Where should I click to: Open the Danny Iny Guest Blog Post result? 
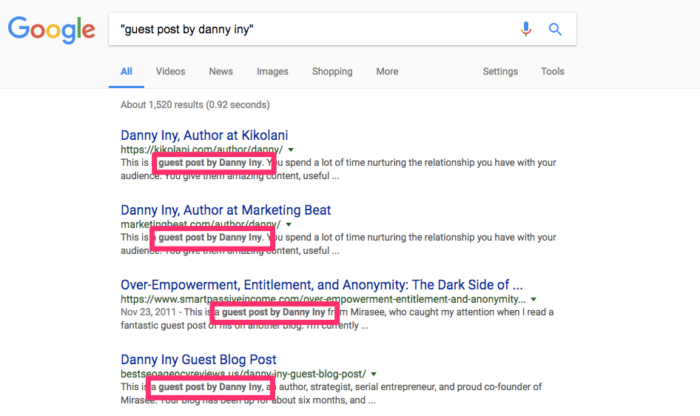(x=198, y=359)
